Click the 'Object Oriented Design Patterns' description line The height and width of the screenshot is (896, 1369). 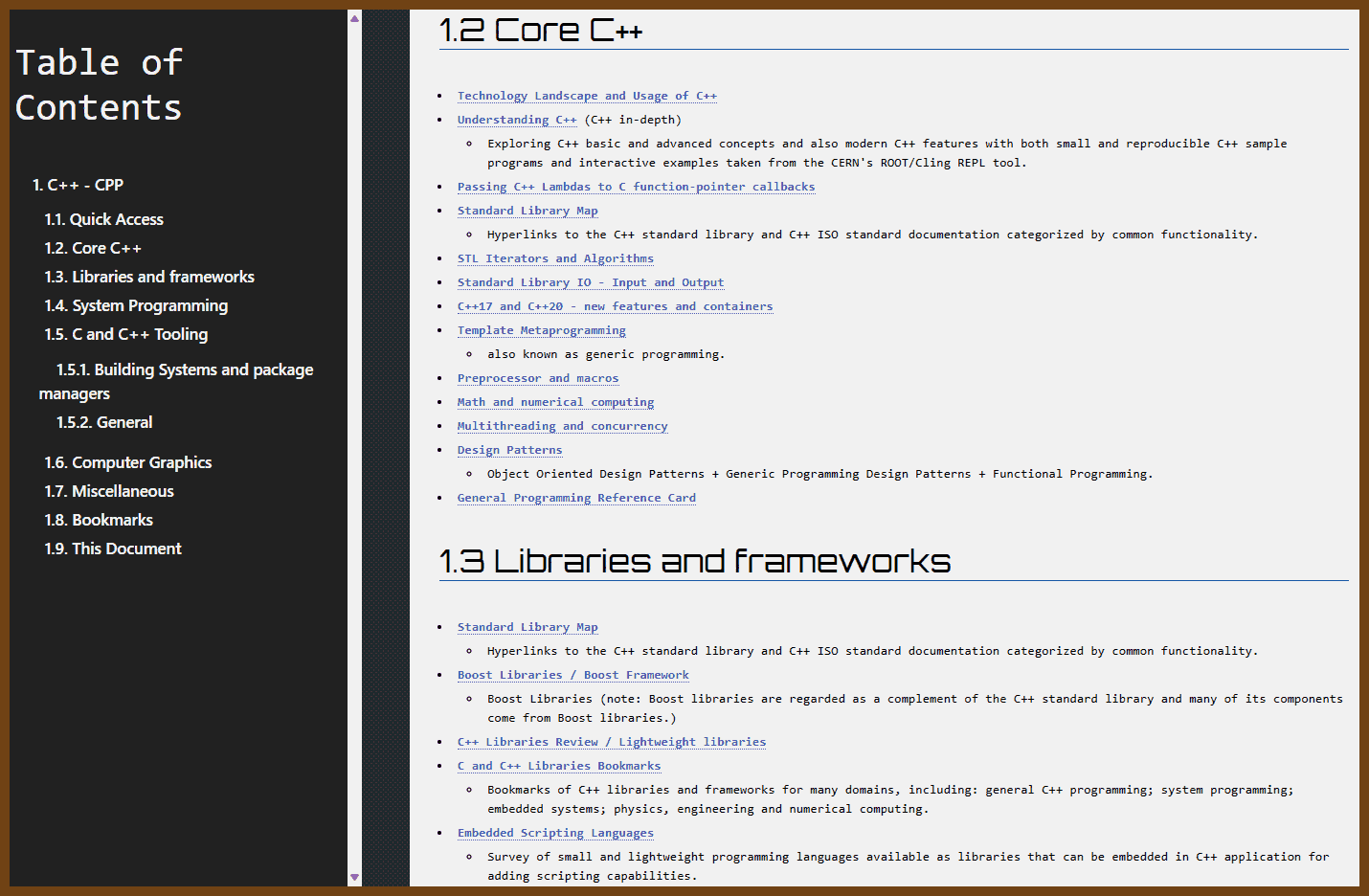pyautogui.click(x=819, y=474)
